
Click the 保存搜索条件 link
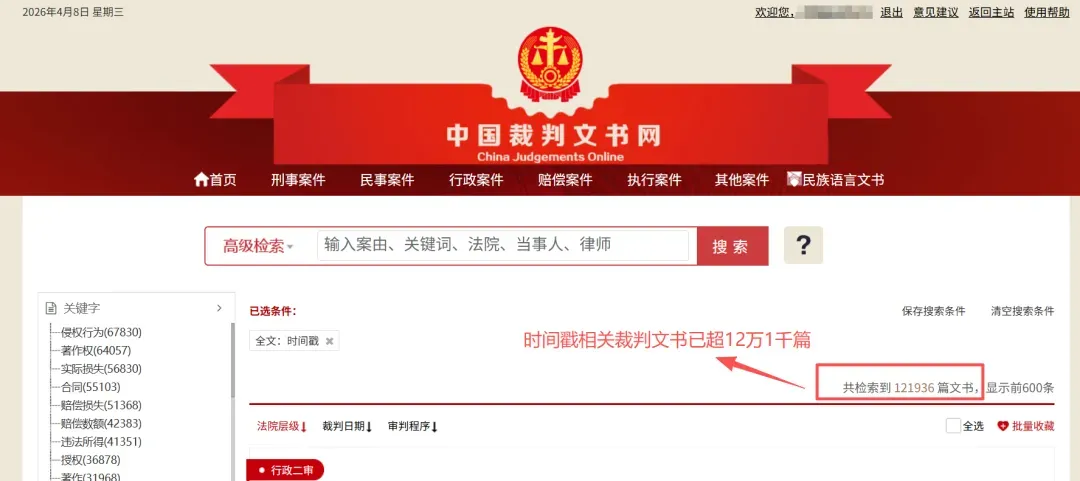[x=933, y=311]
